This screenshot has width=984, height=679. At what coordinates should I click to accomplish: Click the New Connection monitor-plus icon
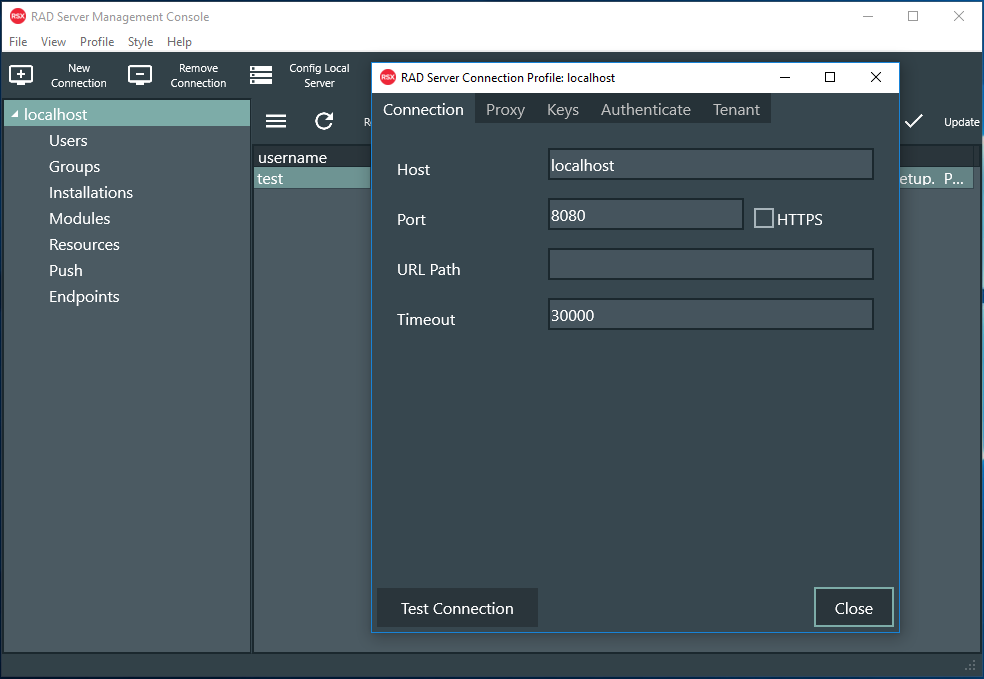tap(21, 75)
